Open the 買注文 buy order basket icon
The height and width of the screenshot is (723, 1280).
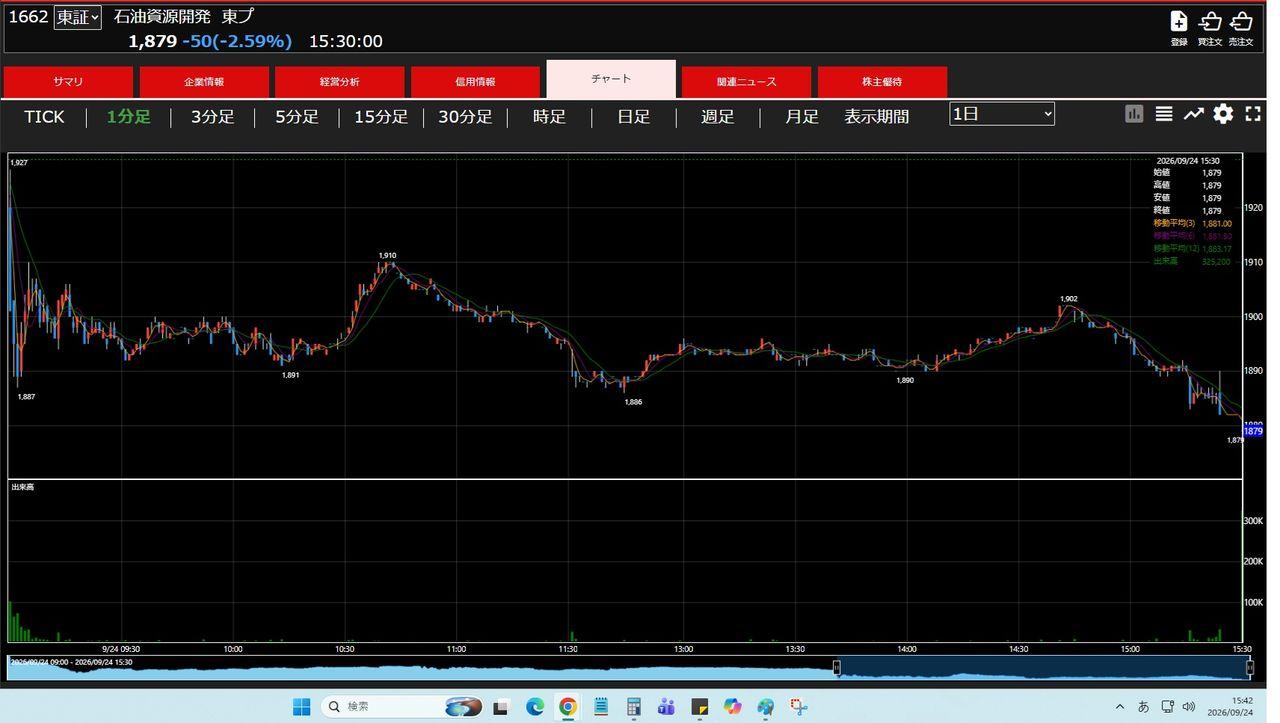coord(1210,22)
